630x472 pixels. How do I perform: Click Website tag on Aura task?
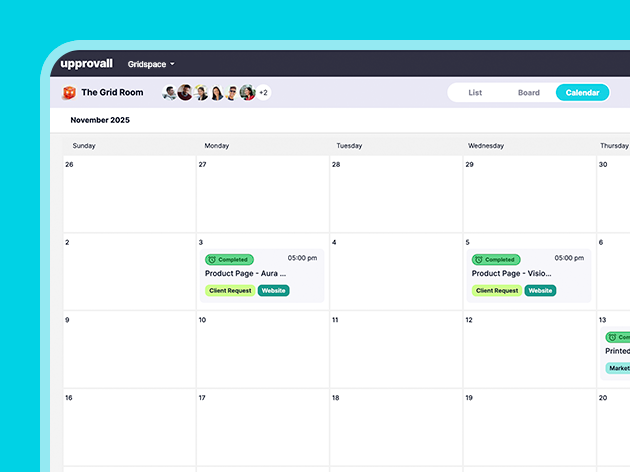(x=274, y=290)
